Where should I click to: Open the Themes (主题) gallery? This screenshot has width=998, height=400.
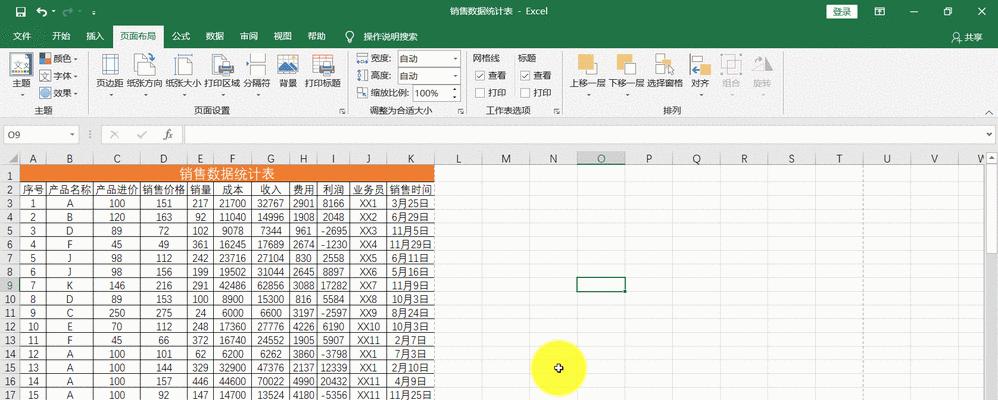pos(22,75)
